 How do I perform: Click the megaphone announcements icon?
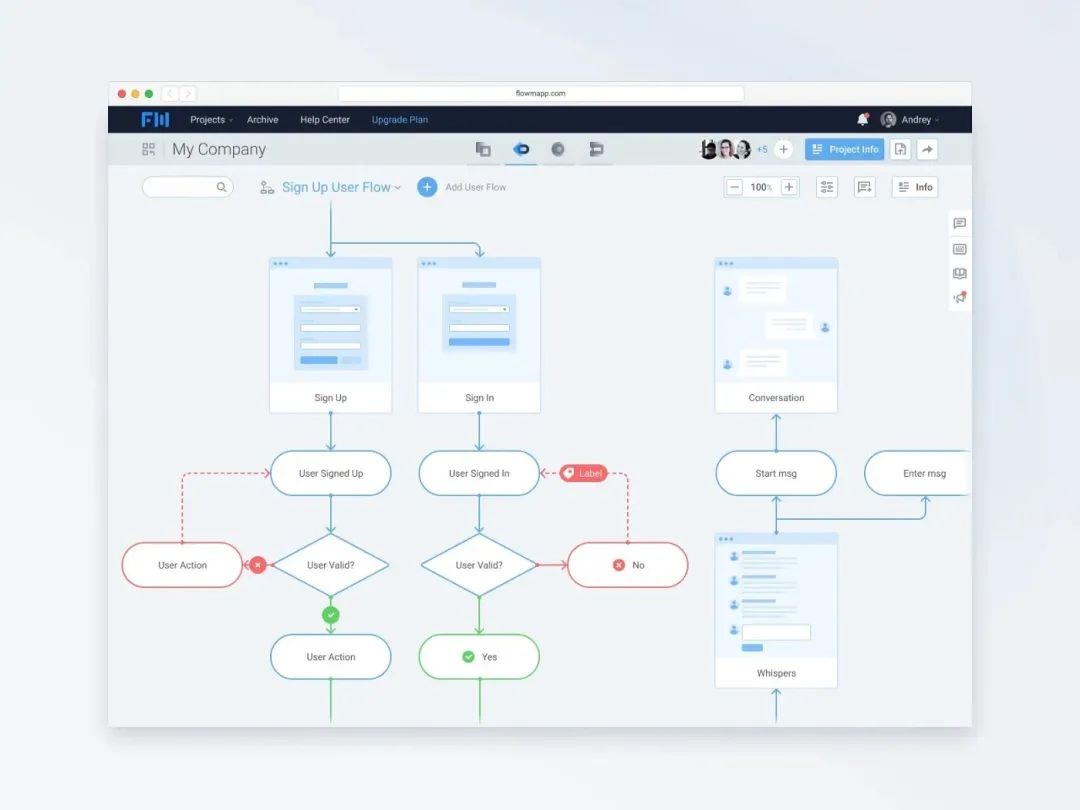959,298
